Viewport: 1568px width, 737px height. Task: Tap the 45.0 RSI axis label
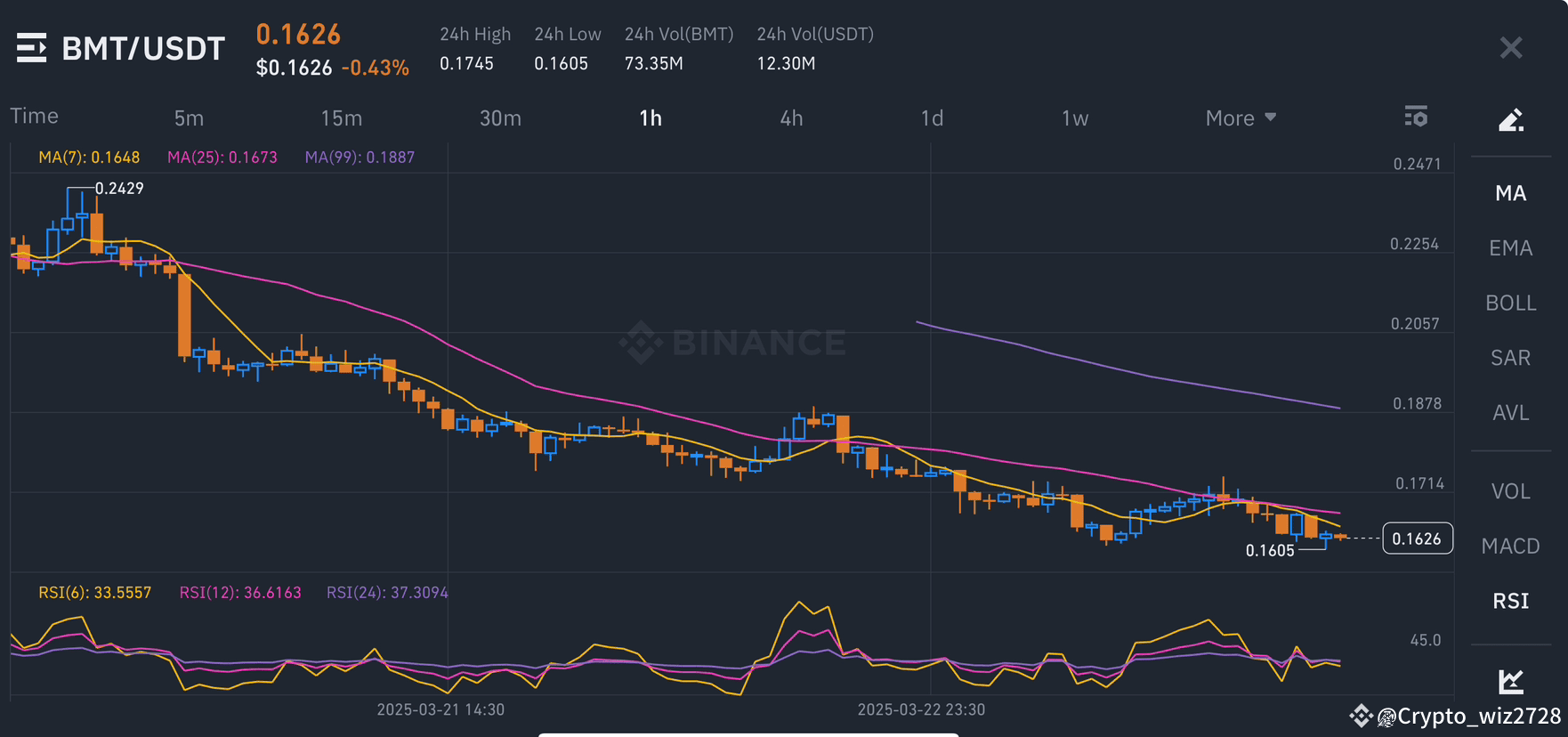1426,640
